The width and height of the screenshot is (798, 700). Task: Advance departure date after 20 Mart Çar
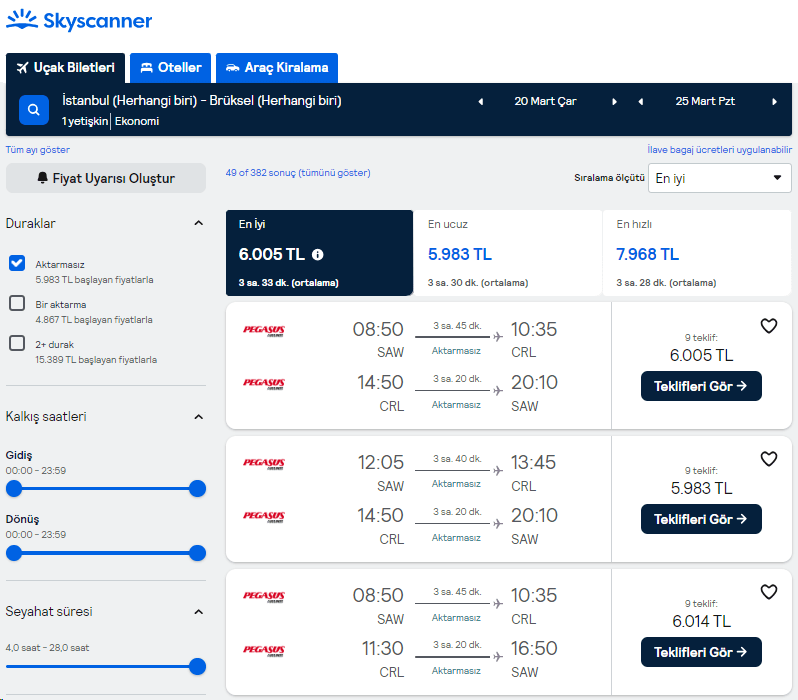click(x=614, y=101)
